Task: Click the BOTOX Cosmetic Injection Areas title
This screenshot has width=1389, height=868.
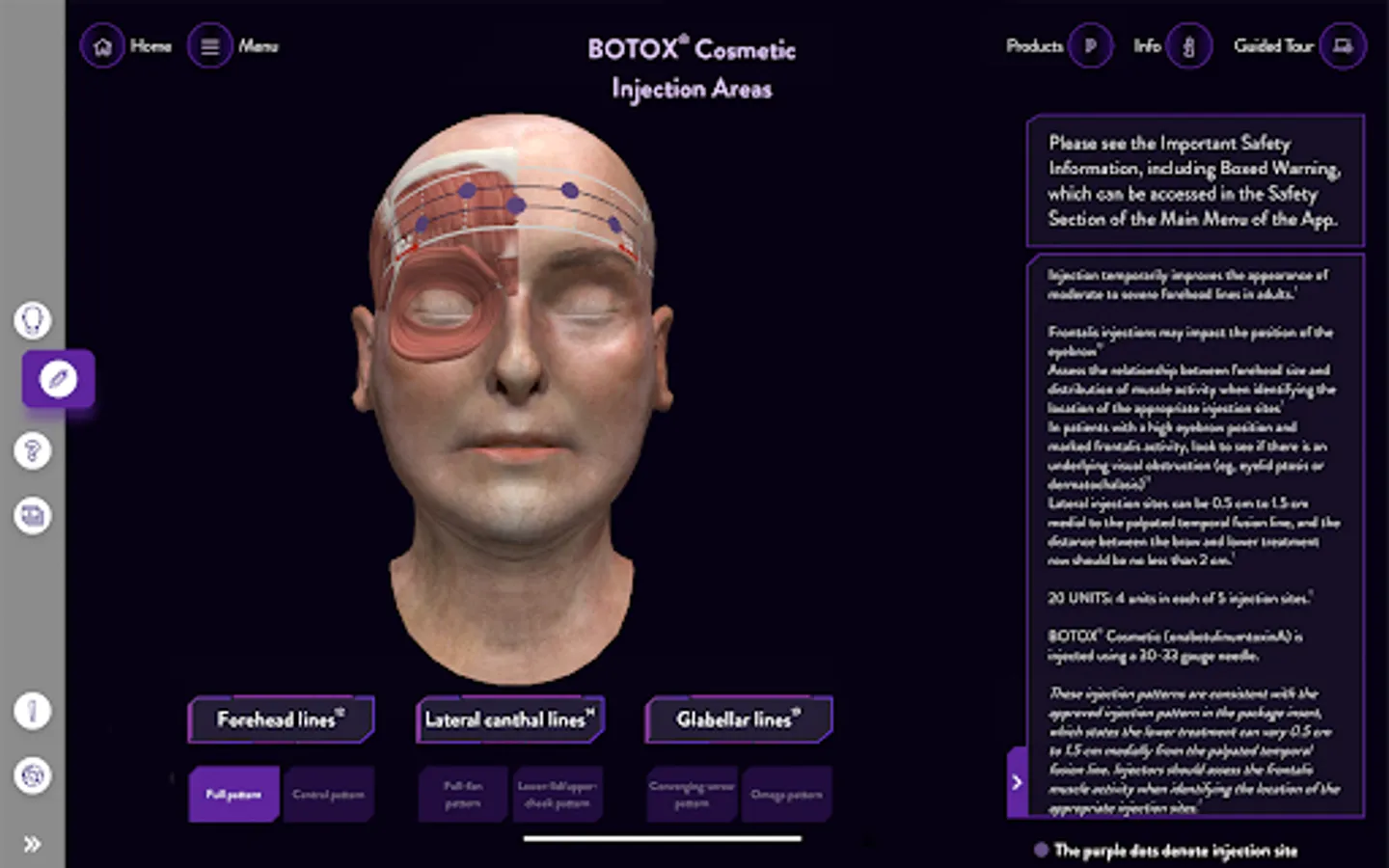Action: (x=692, y=68)
